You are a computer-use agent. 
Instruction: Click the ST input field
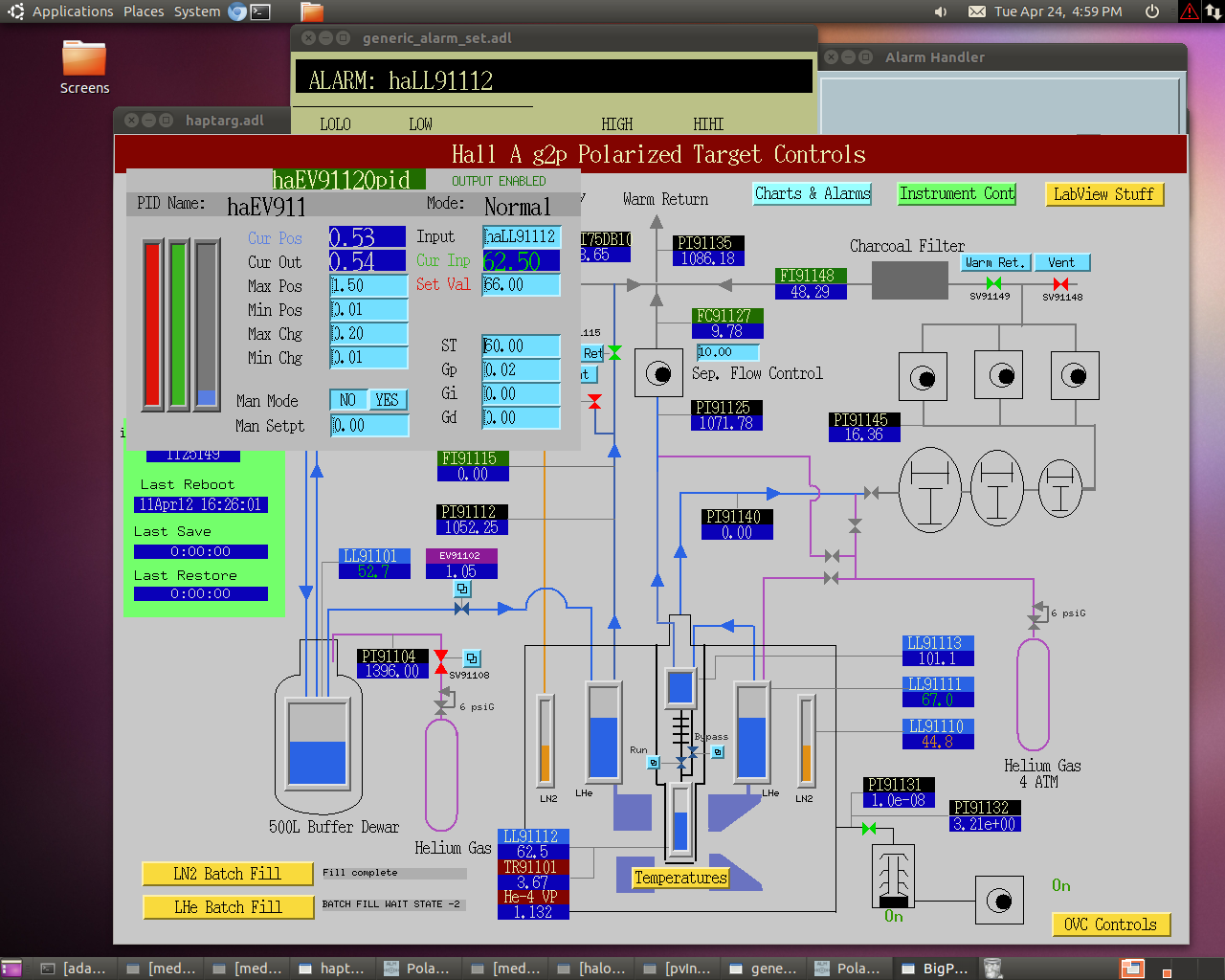pyautogui.click(x=521, y=345)
